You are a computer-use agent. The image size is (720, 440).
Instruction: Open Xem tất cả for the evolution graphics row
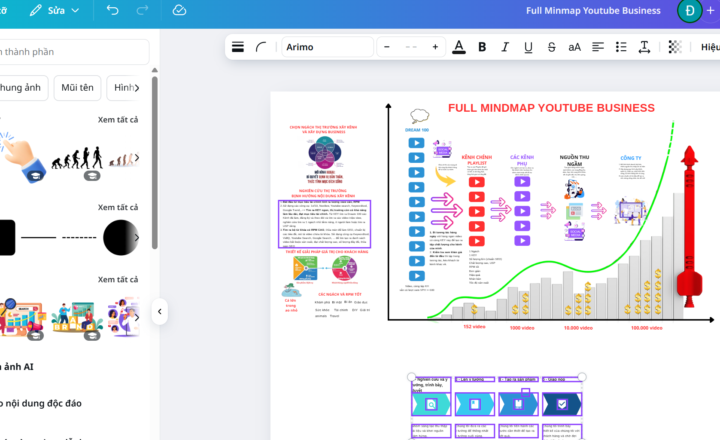(118, 120)
